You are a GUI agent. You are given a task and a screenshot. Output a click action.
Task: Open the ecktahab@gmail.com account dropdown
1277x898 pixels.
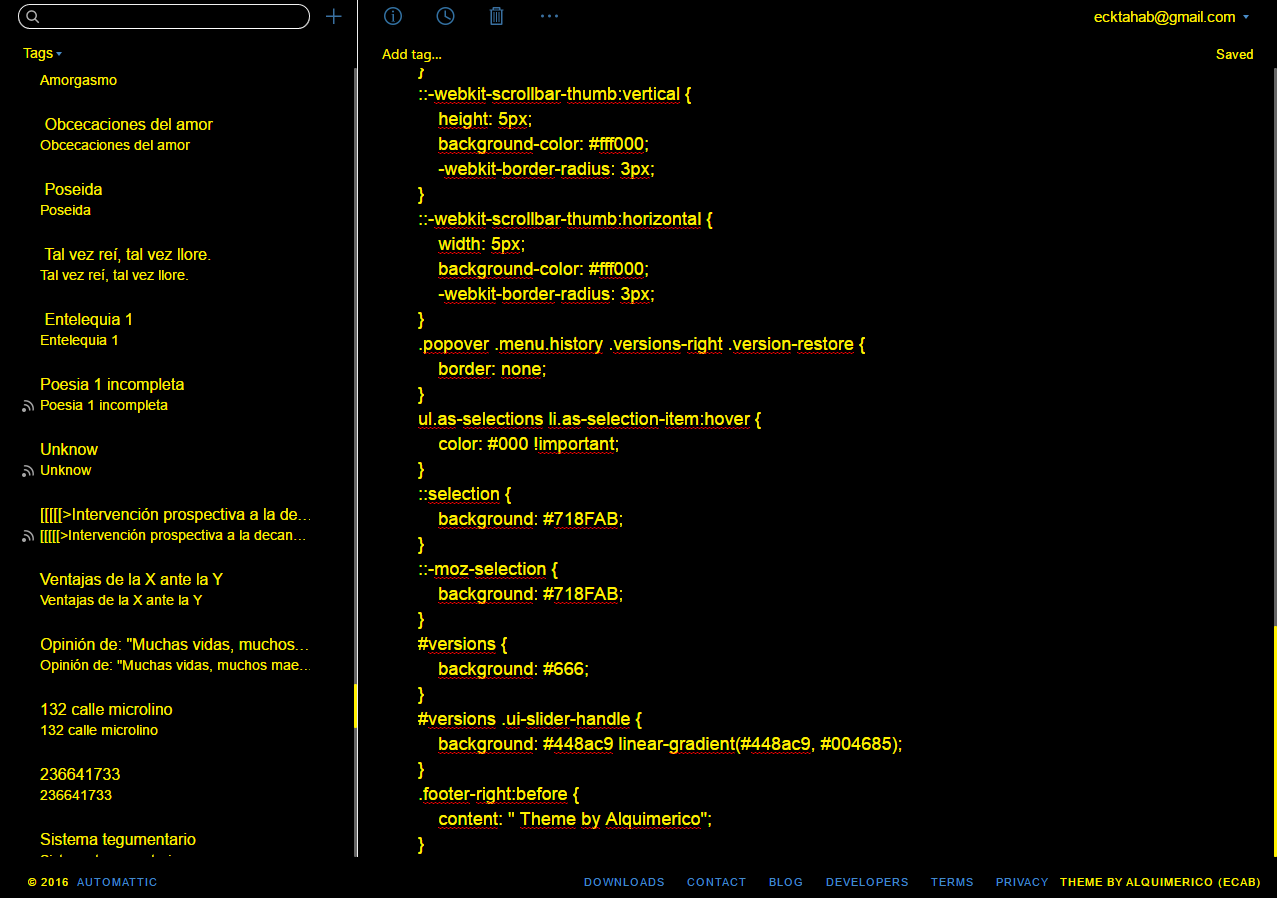1171,17
